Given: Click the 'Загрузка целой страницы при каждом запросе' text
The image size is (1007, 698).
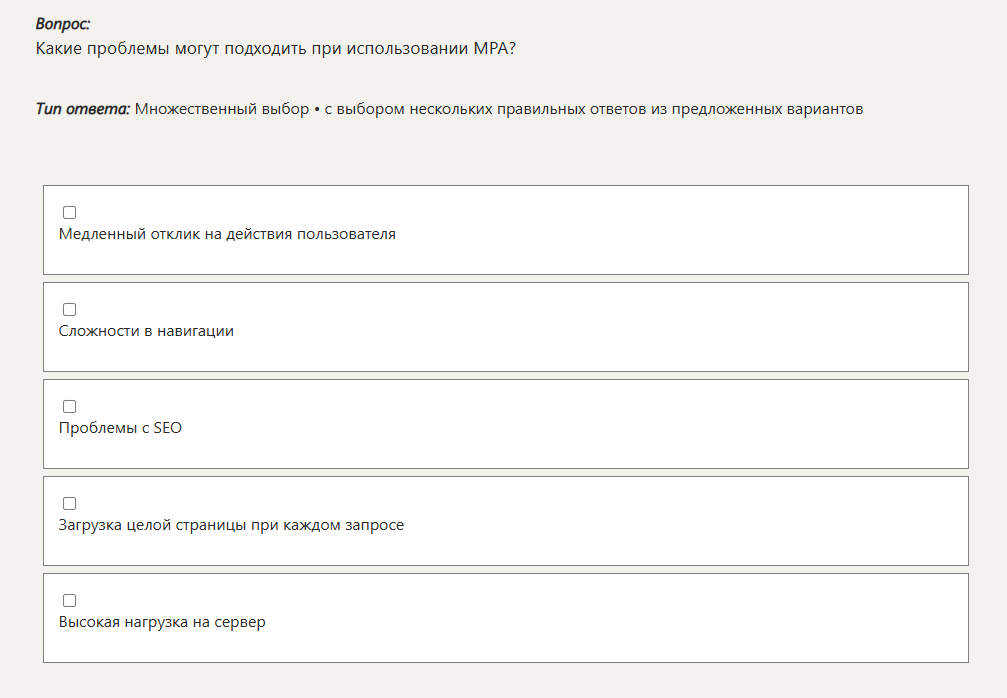Looking at the screenshot, I should [231, 525].
